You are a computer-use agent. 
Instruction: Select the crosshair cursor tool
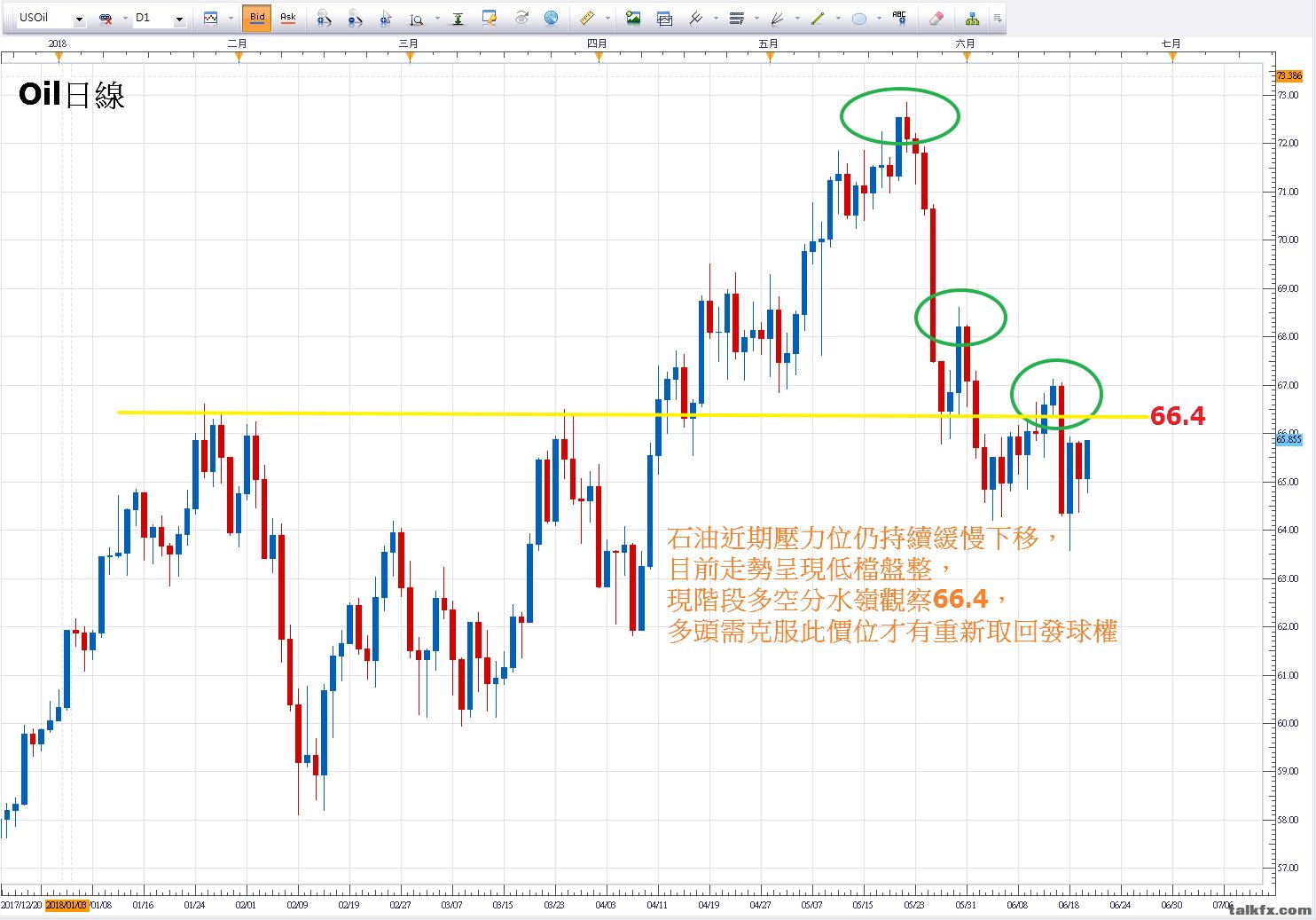[x=385, y=18]
